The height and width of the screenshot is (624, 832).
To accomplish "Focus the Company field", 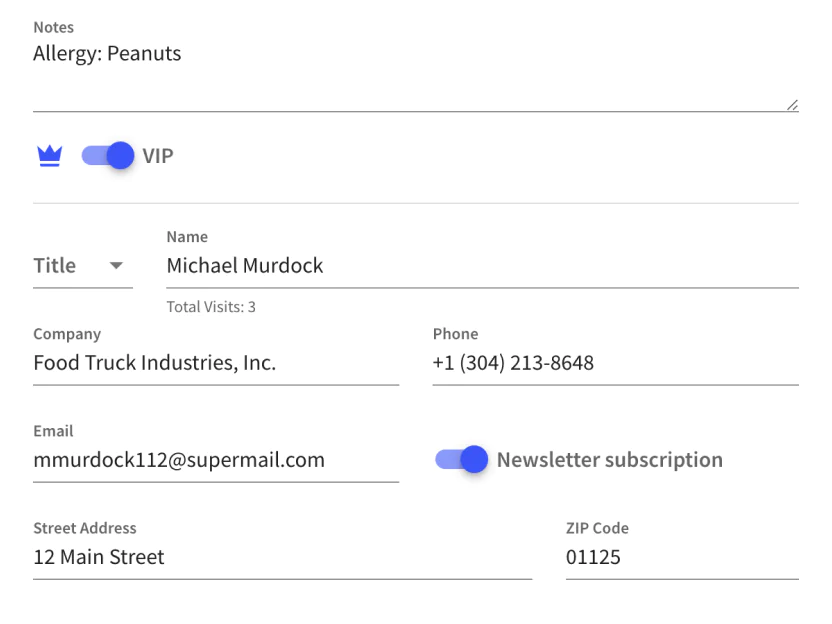I will (216, 363).
